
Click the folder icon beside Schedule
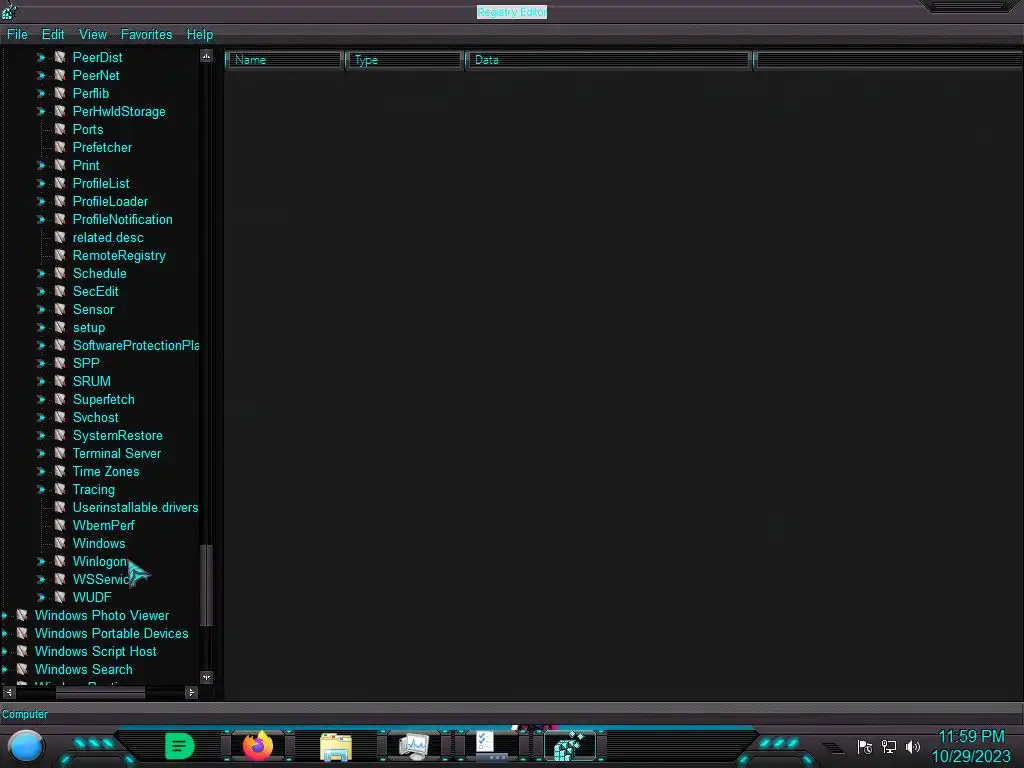tap(60, 273)
